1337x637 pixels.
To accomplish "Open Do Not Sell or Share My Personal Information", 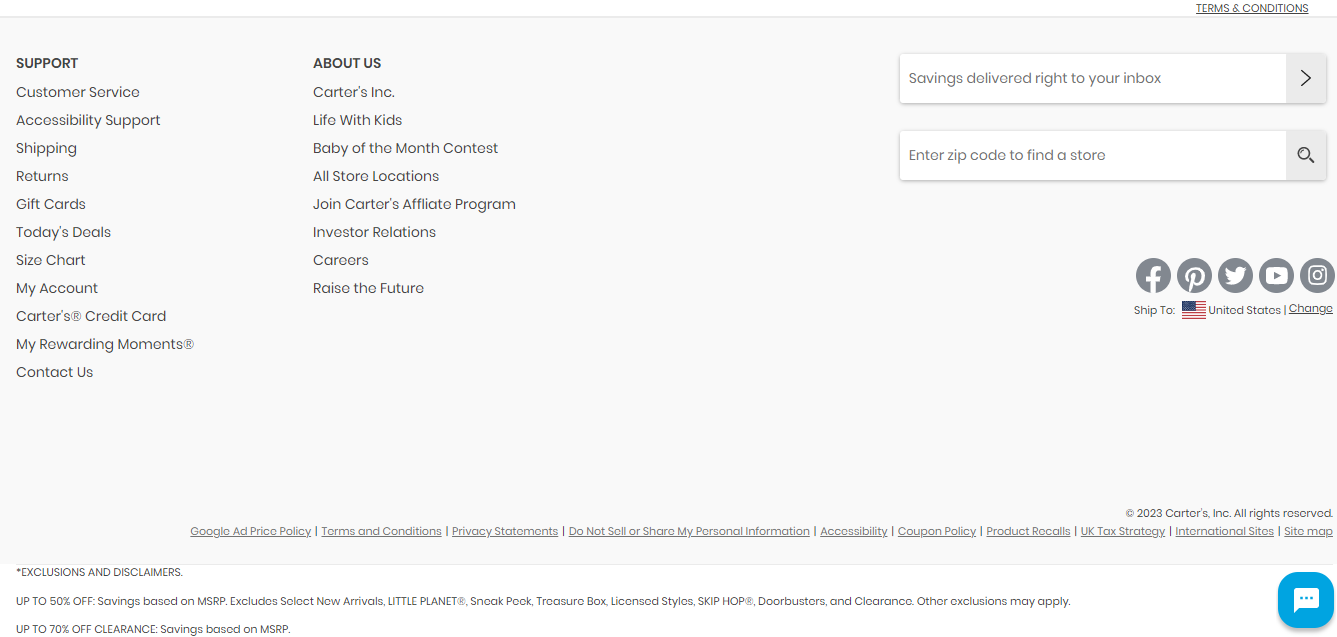I will (x=689, y=531).
